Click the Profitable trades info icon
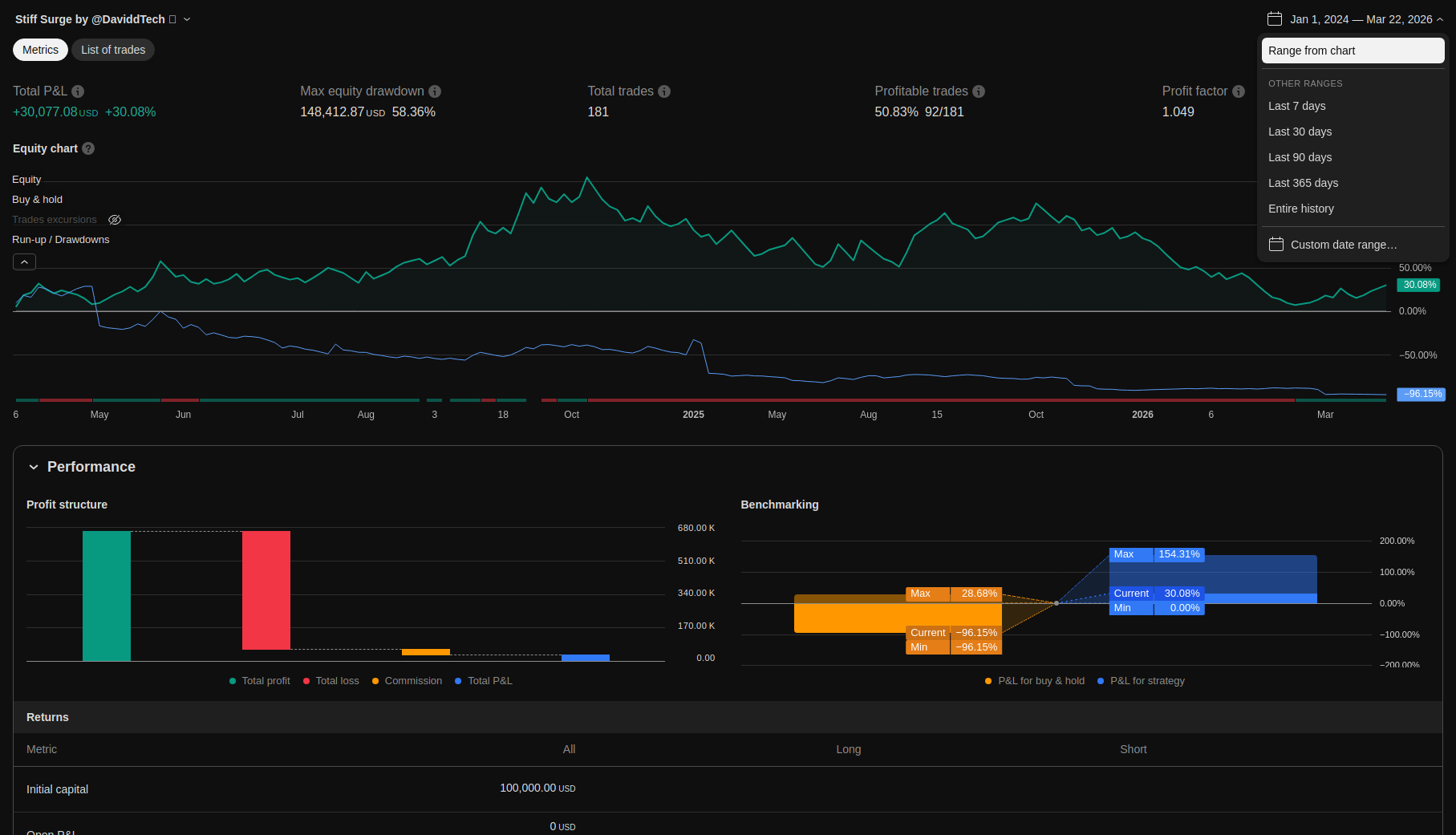The width and height of the screenshot is (1456, 835). point(979,91)
